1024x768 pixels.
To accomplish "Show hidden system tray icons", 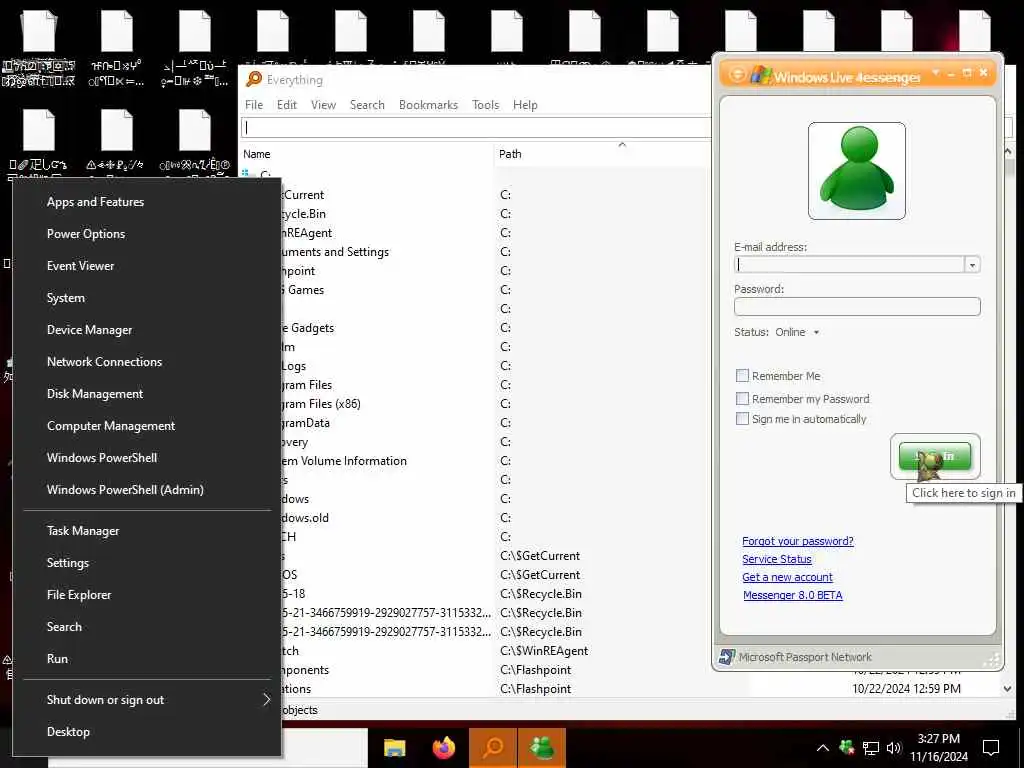I will (x=823, y=748).
